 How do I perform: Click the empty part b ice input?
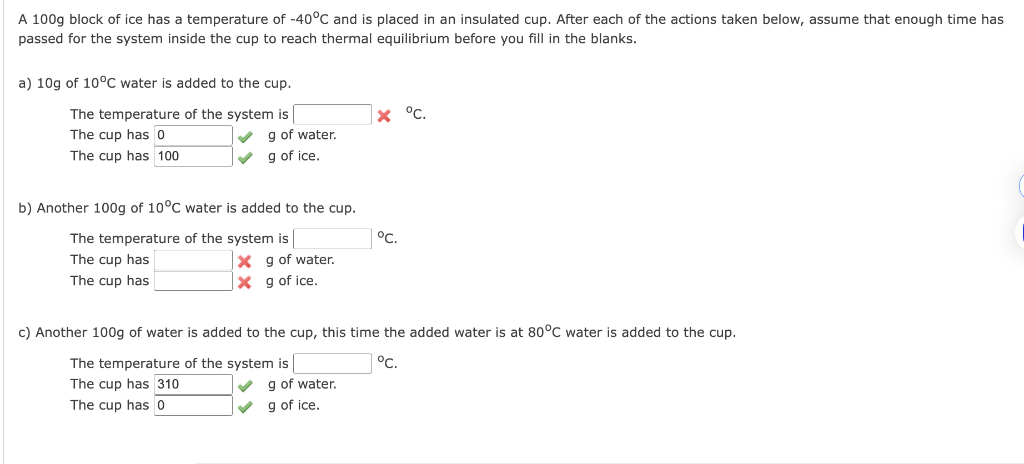pos(194,281)
